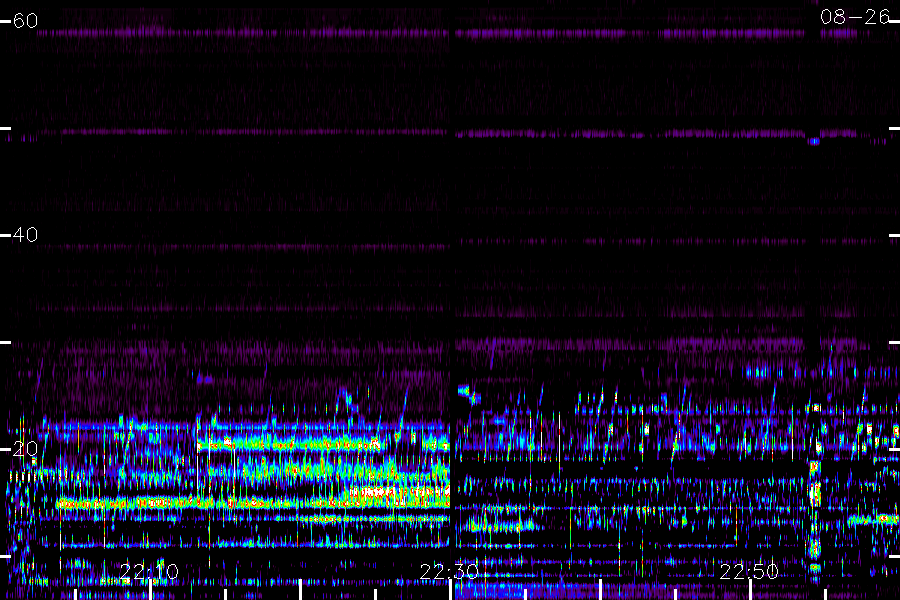
Task: Click the 20 frequency axis label
Action: click(25, 448)
